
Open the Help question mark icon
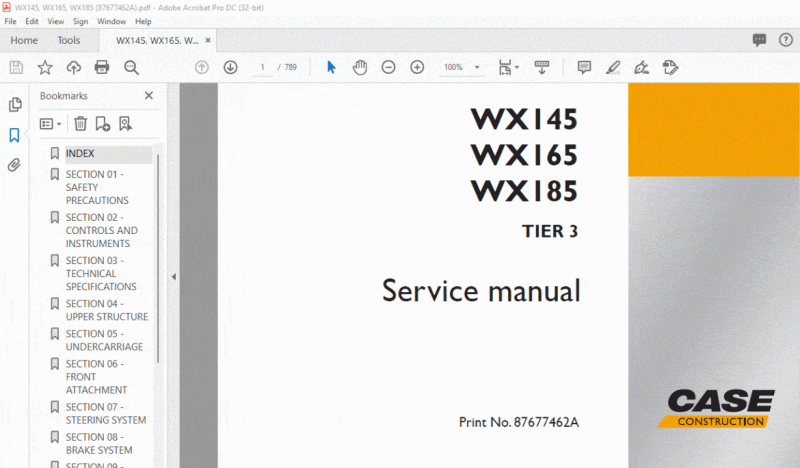coord(786,40)
